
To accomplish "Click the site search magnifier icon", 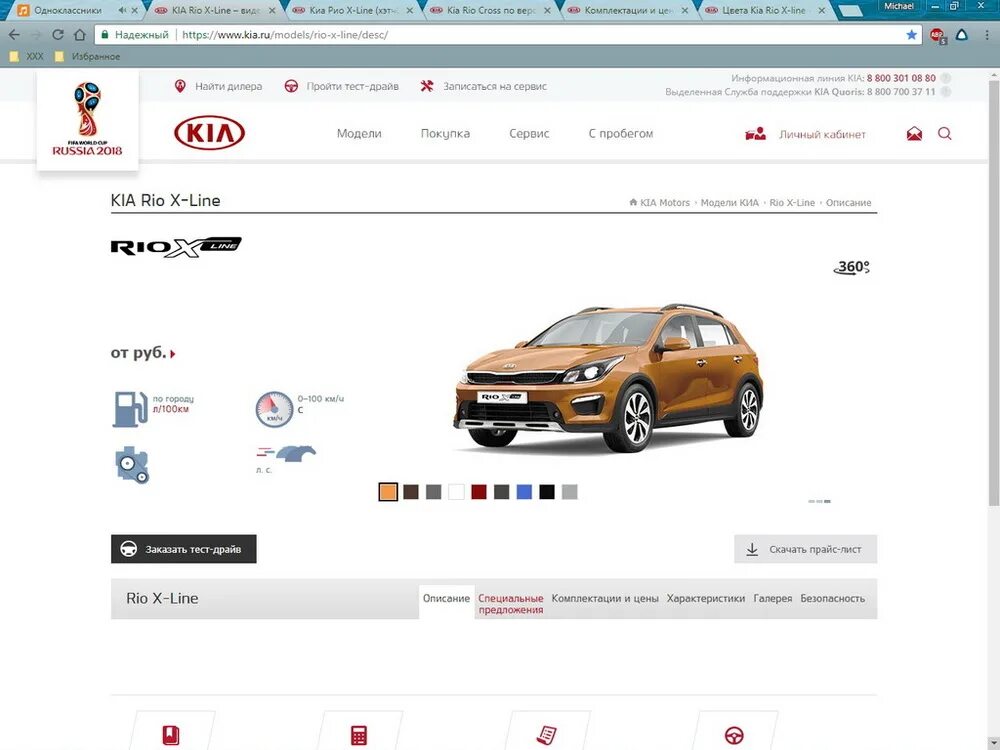I will [x=945, y=133].
